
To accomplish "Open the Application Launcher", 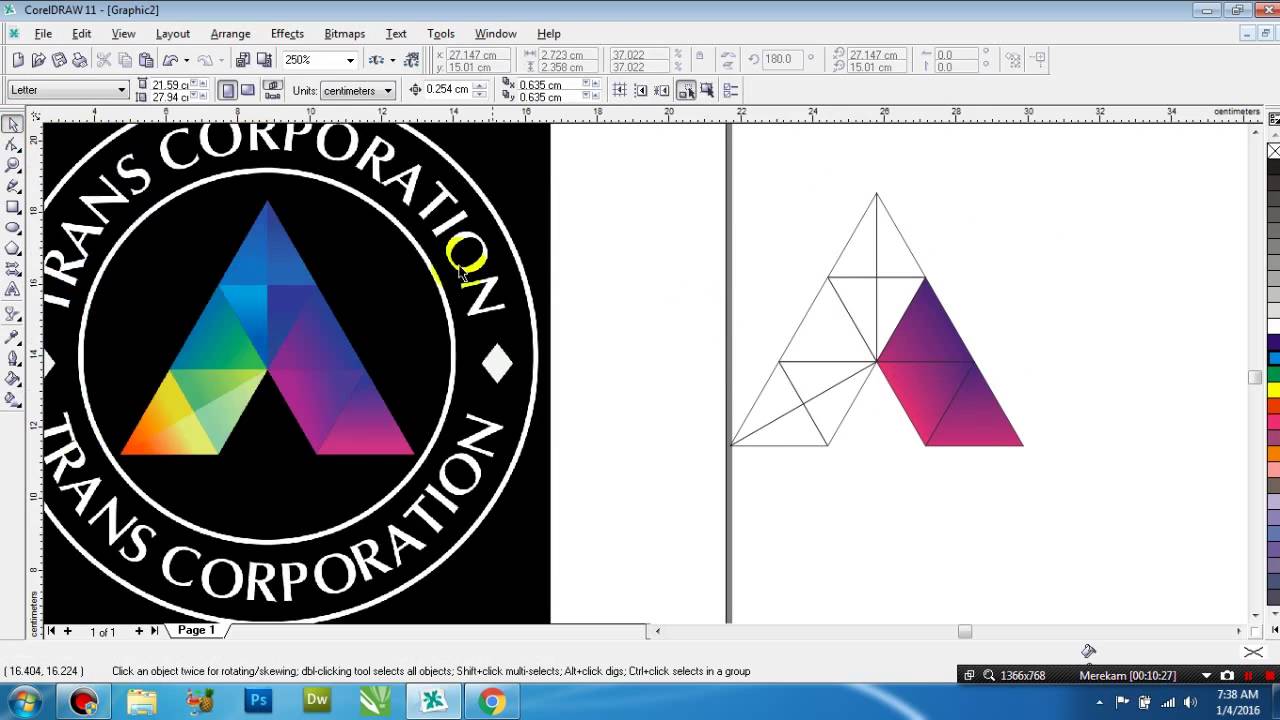I will point(377,60).
